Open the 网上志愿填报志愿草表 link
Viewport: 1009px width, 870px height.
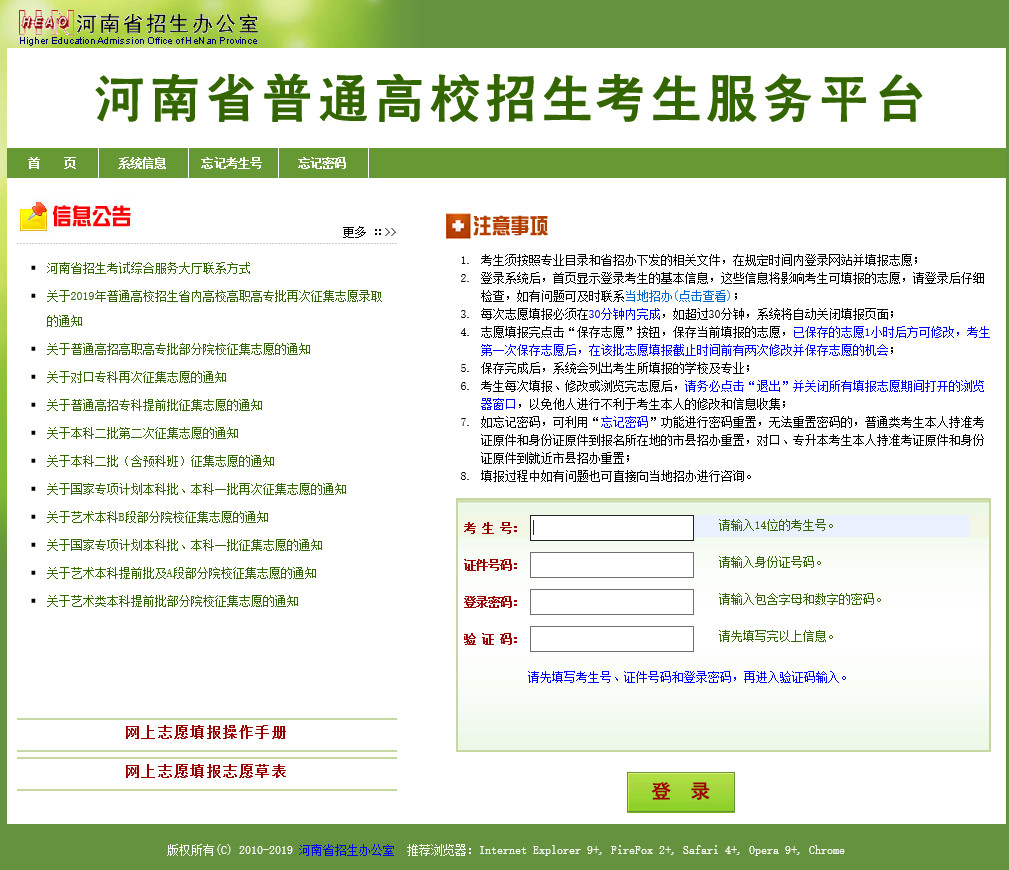click(206, 772)
